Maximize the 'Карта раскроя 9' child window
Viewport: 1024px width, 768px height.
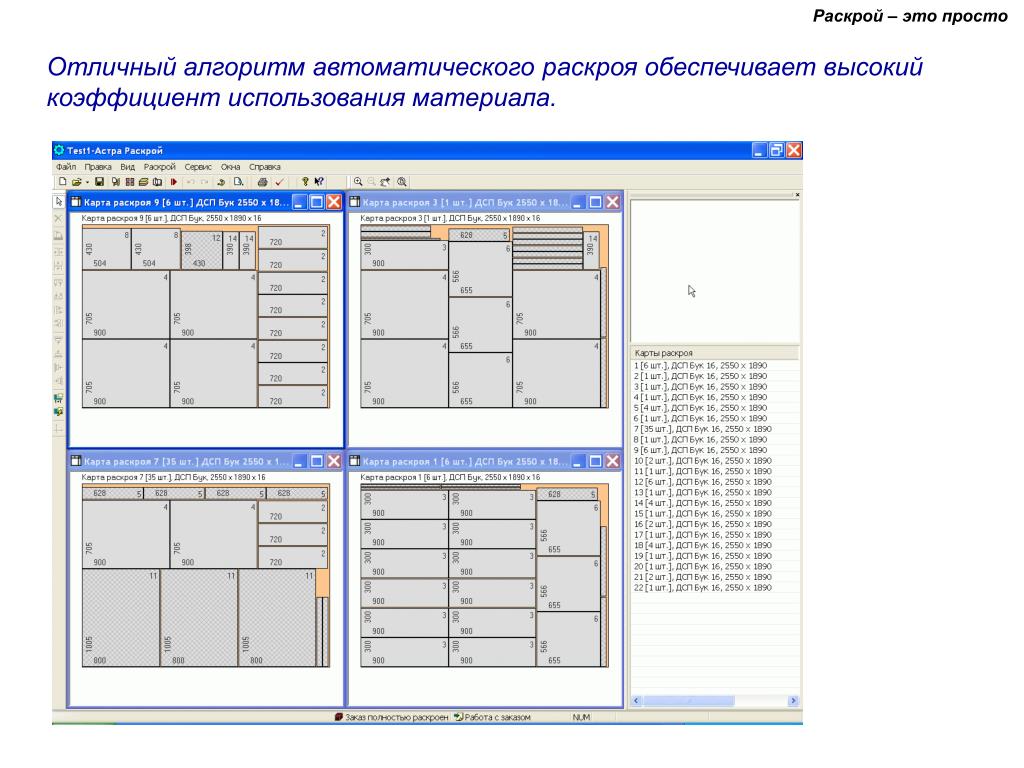coord(317,202)
